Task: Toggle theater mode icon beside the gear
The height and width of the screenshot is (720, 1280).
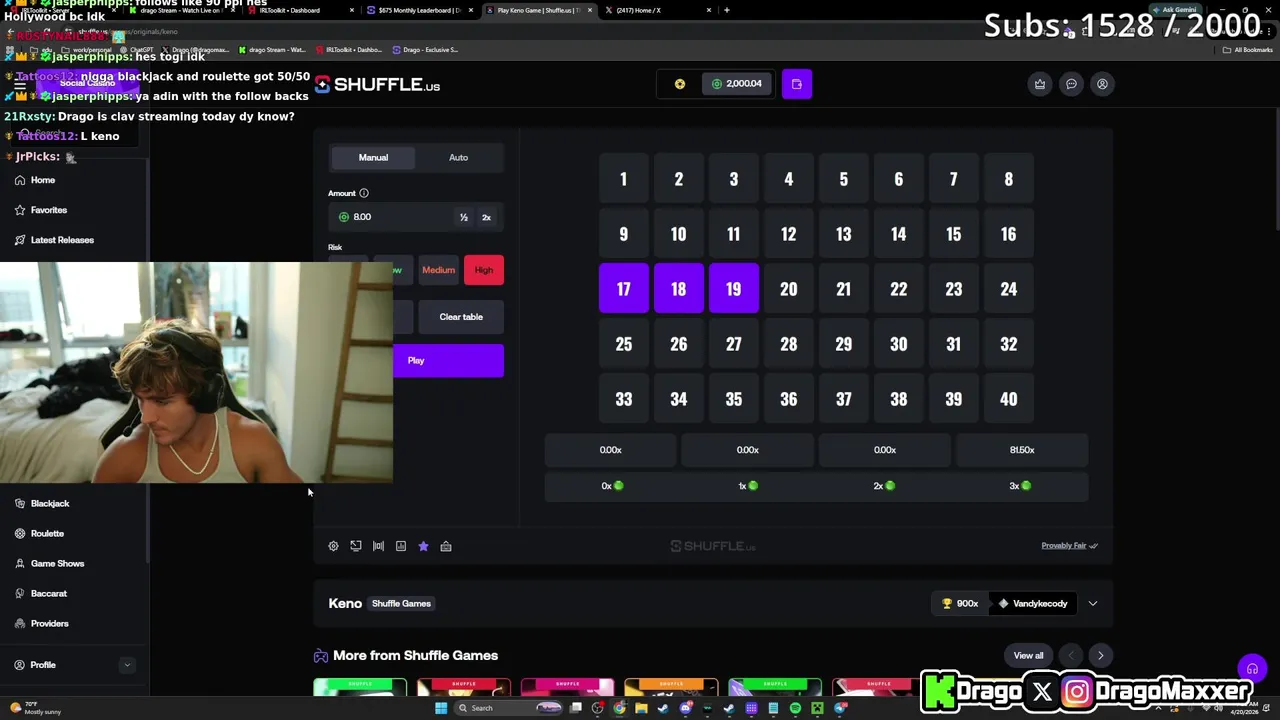Action: (356, 546)
